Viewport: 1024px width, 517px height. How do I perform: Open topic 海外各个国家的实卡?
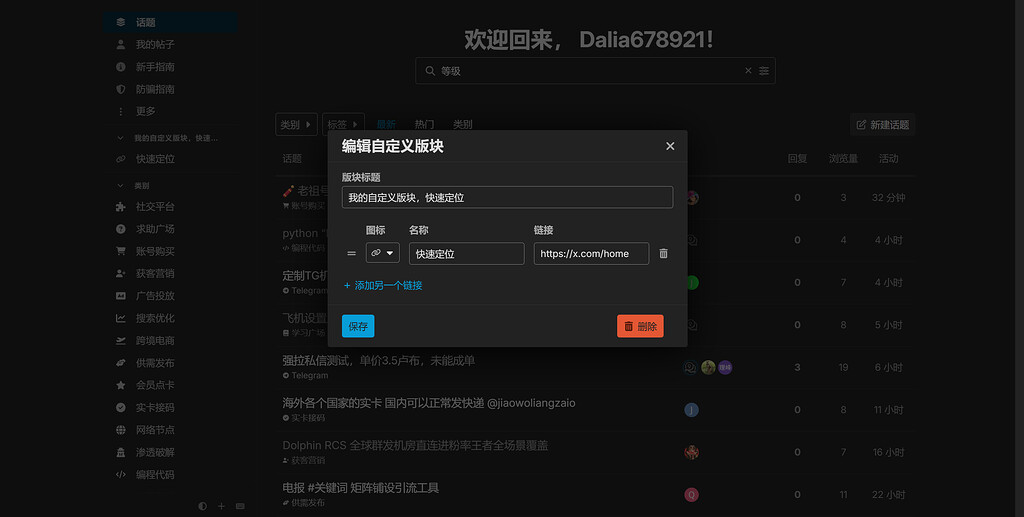(x=429, y=403)
